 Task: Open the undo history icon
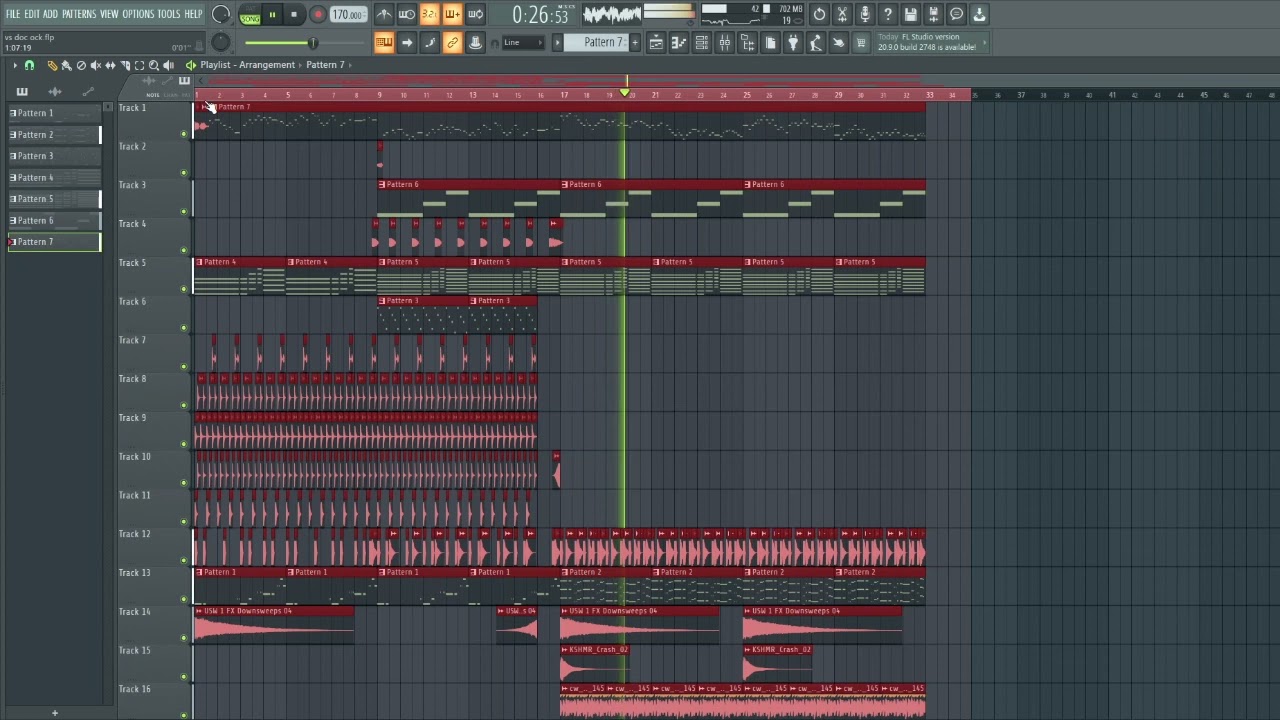pos(819,14)
